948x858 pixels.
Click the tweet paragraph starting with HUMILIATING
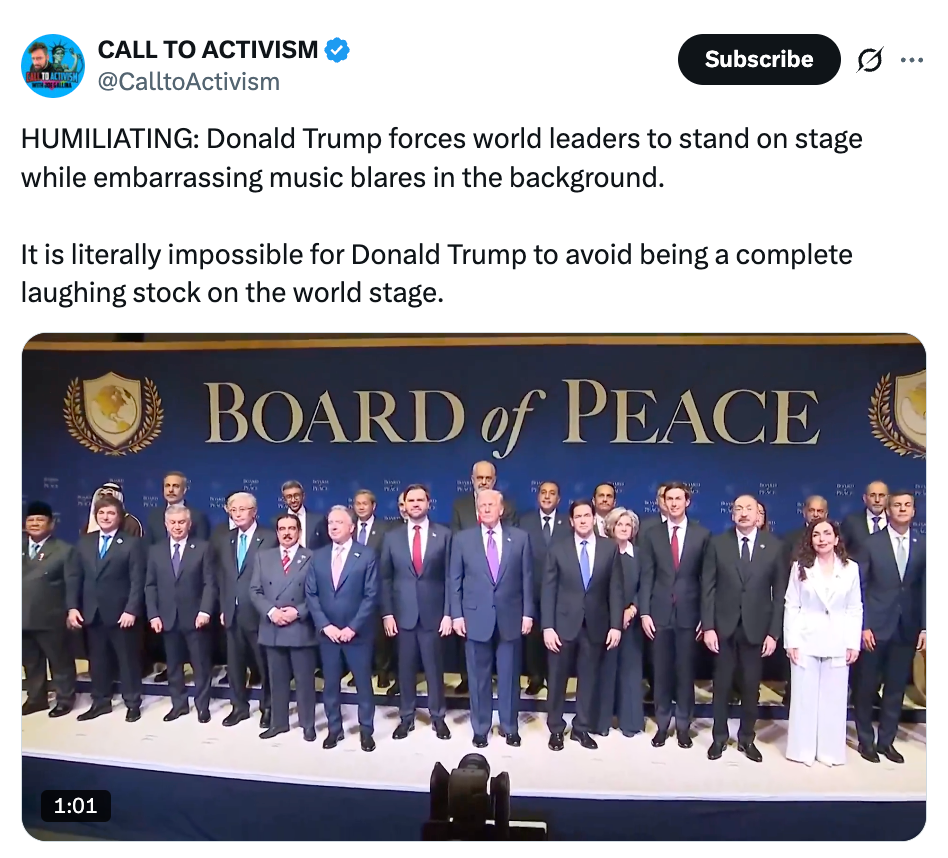click(x=441, y=158)
